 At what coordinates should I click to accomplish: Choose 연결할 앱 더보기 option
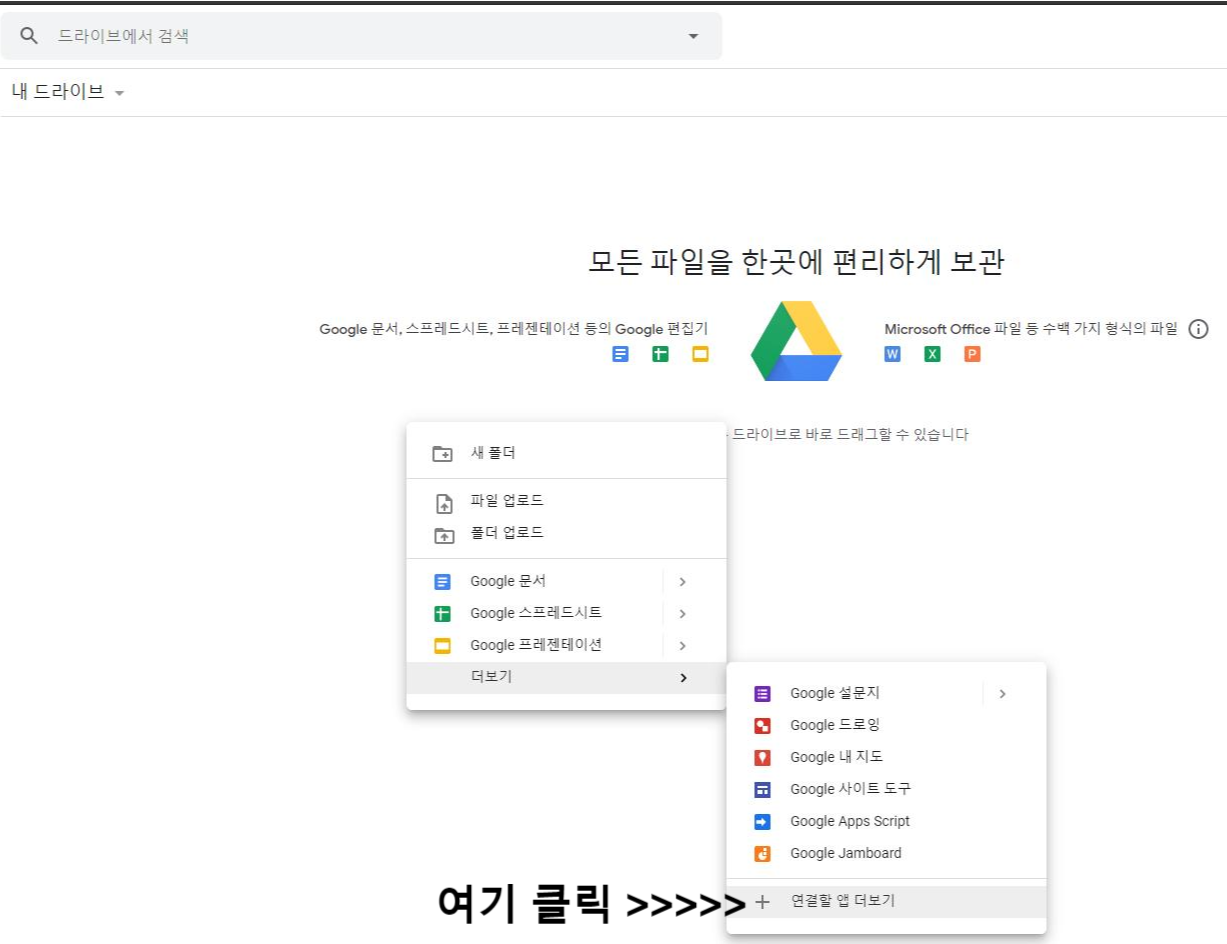click(886, 901)
